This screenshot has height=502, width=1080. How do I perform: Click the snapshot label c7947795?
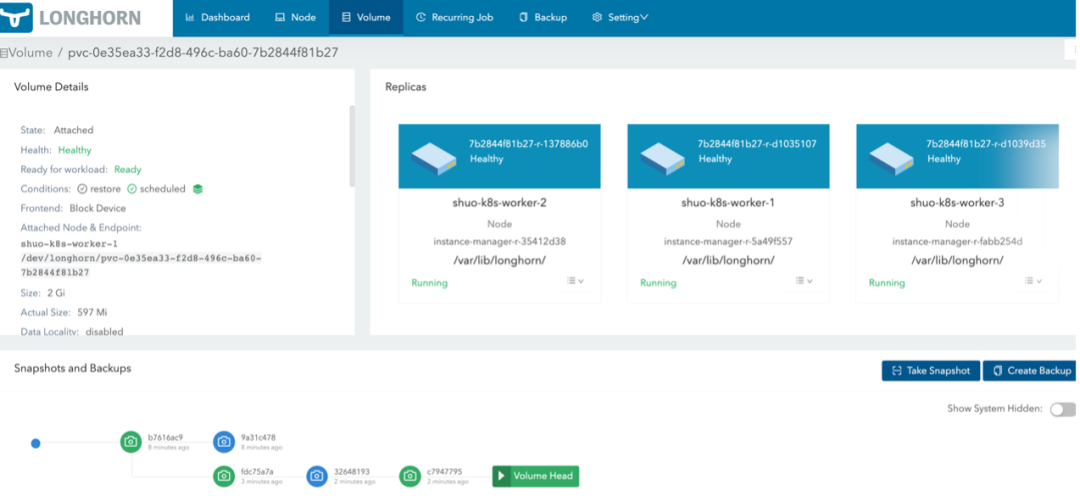point(444,472)
